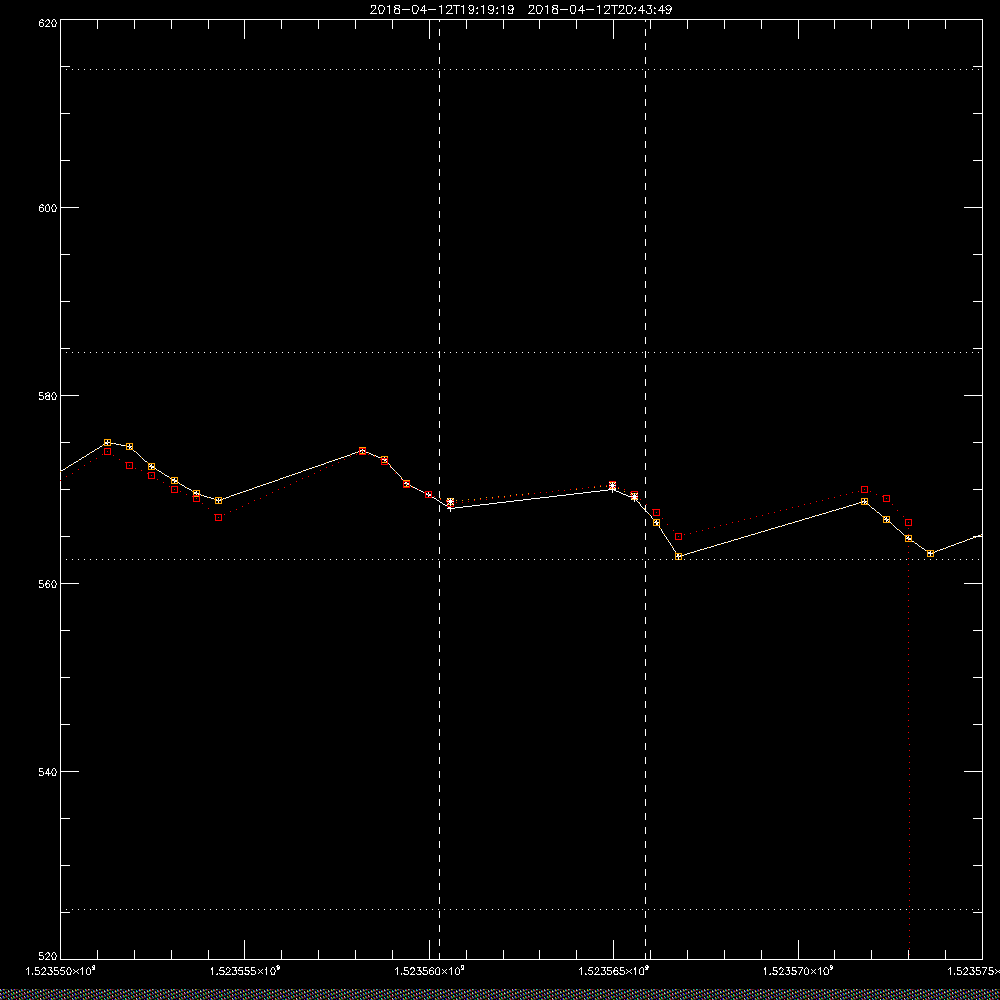The width and height of the screenshot is (1000, 1000).
Task: Click the x-axis label 1.523570×10⁹
Action: tap(798, 971)
